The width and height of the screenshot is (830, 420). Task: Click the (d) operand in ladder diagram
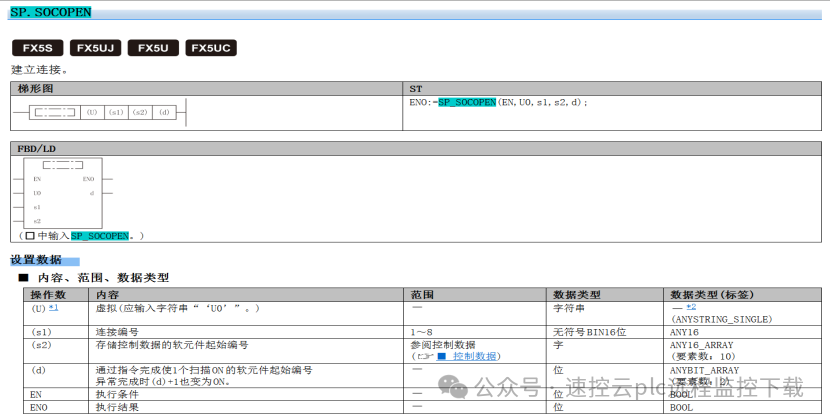[165, 112]
